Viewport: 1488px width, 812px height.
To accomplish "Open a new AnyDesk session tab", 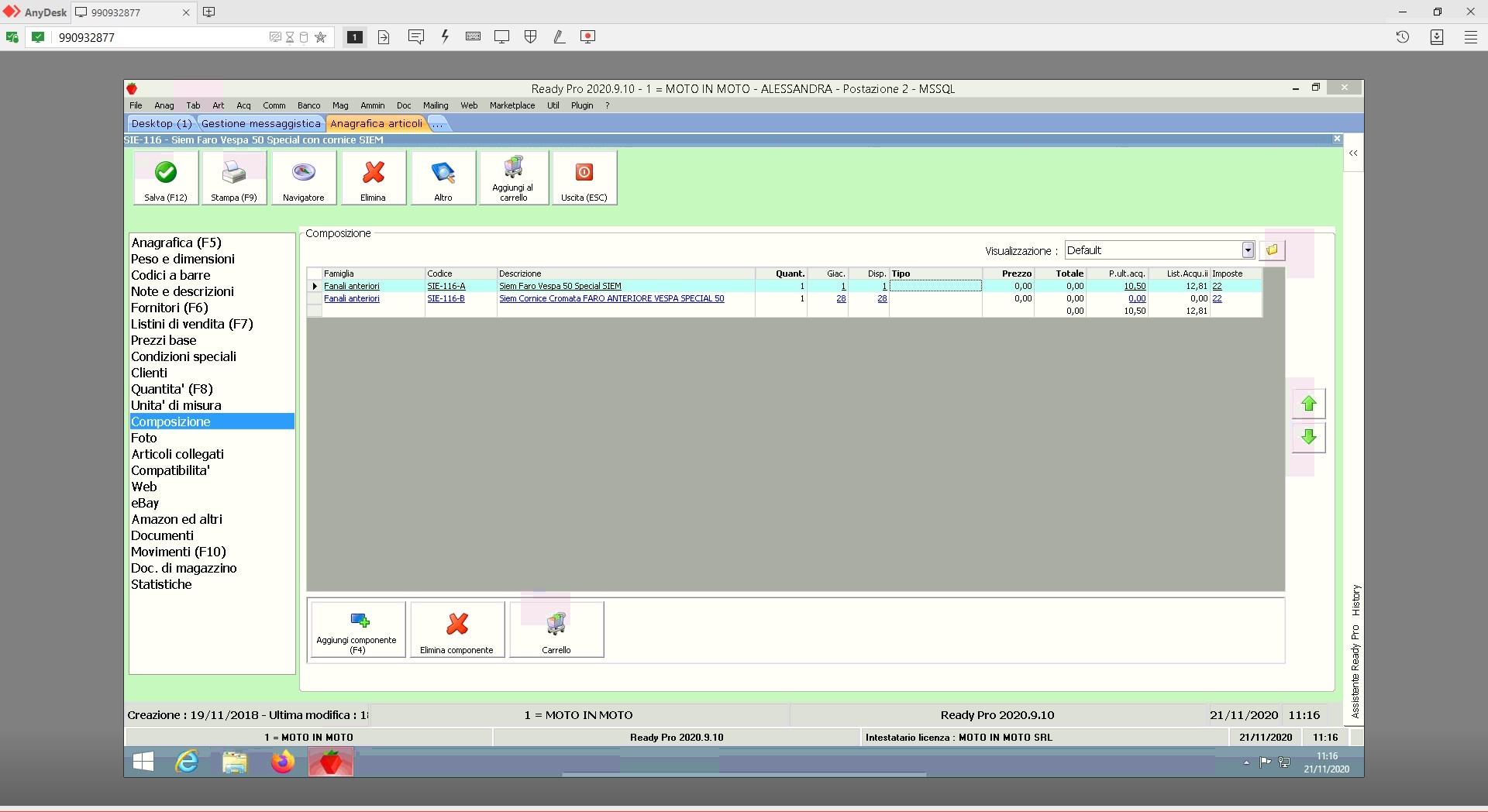I will [209, 12].
